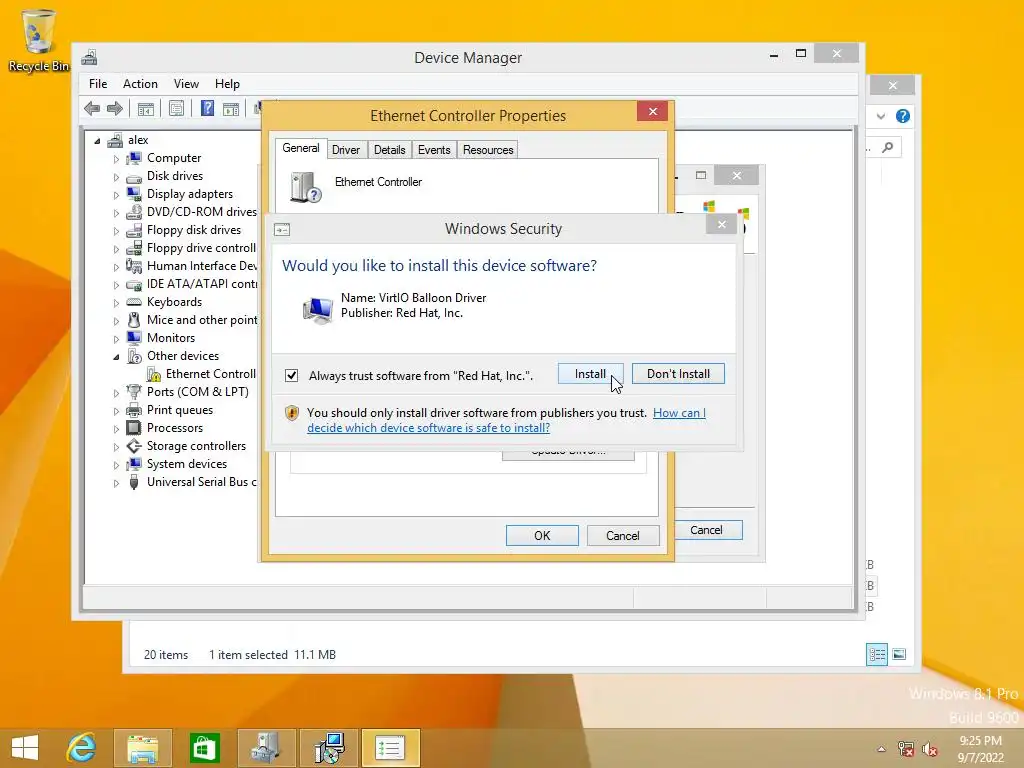Select Universal Serial Bus controllers tree item
Image resolution: width=1024 pixels, height=768 pixels.
click(201, 482)
